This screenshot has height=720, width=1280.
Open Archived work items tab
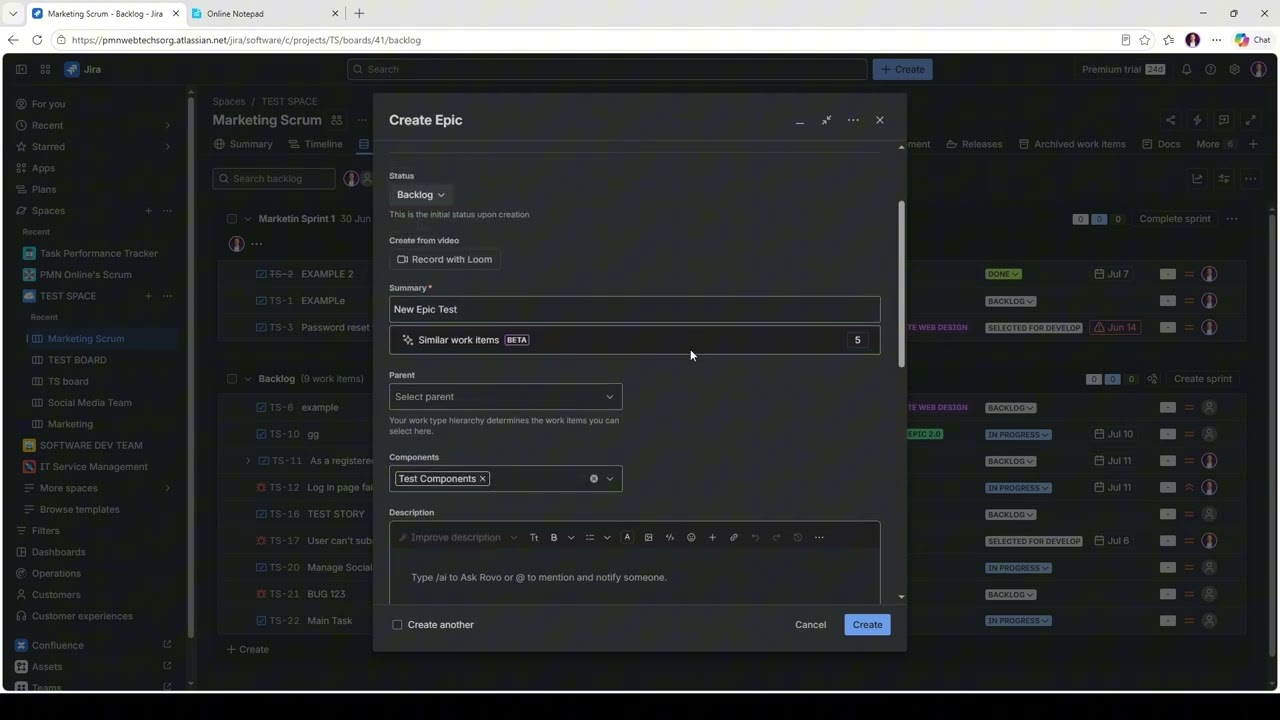click(1072, 144)
